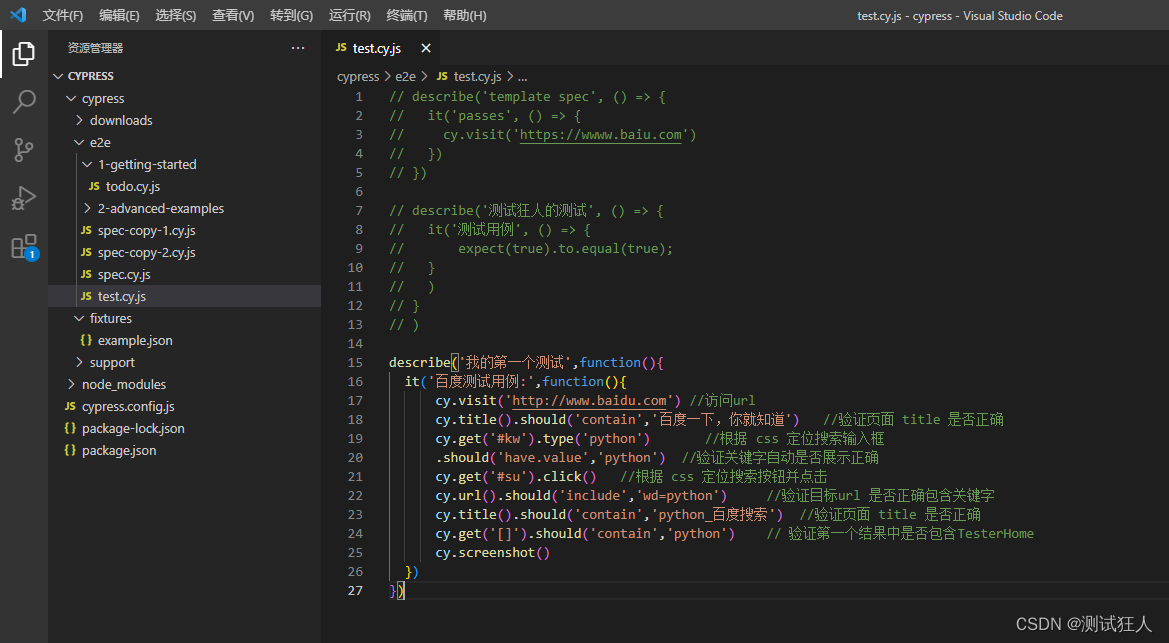The image size is (1169, 643).
Task: Open the 文件(F) menu
Action: [63, 15]
